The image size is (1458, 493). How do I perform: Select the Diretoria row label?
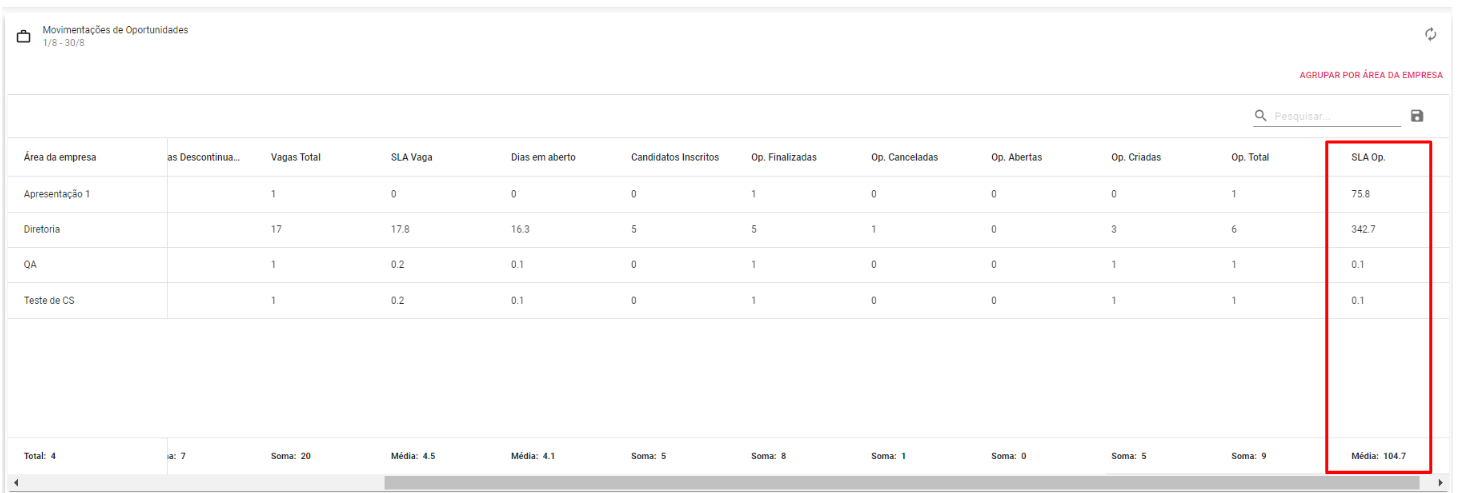[x=42, y=229]
